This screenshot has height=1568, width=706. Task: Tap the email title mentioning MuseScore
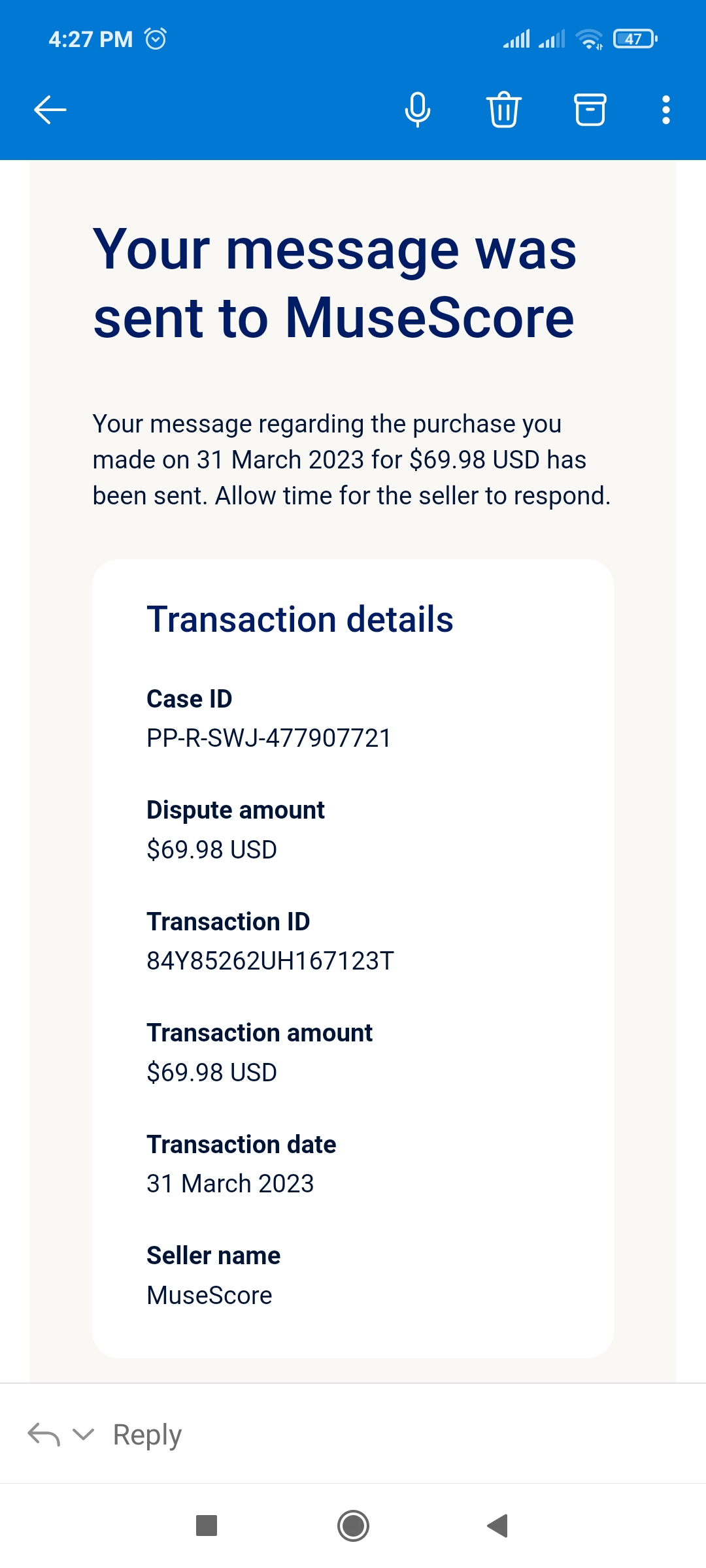[x=335, y=283]
